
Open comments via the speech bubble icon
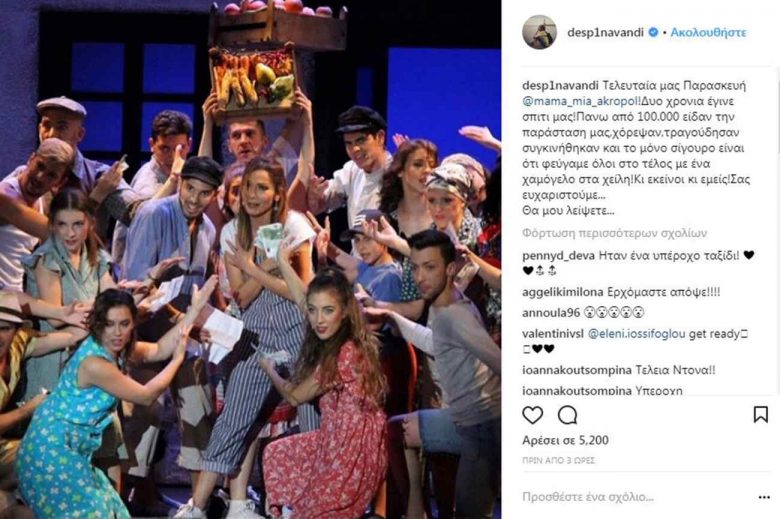pos(567,415)
